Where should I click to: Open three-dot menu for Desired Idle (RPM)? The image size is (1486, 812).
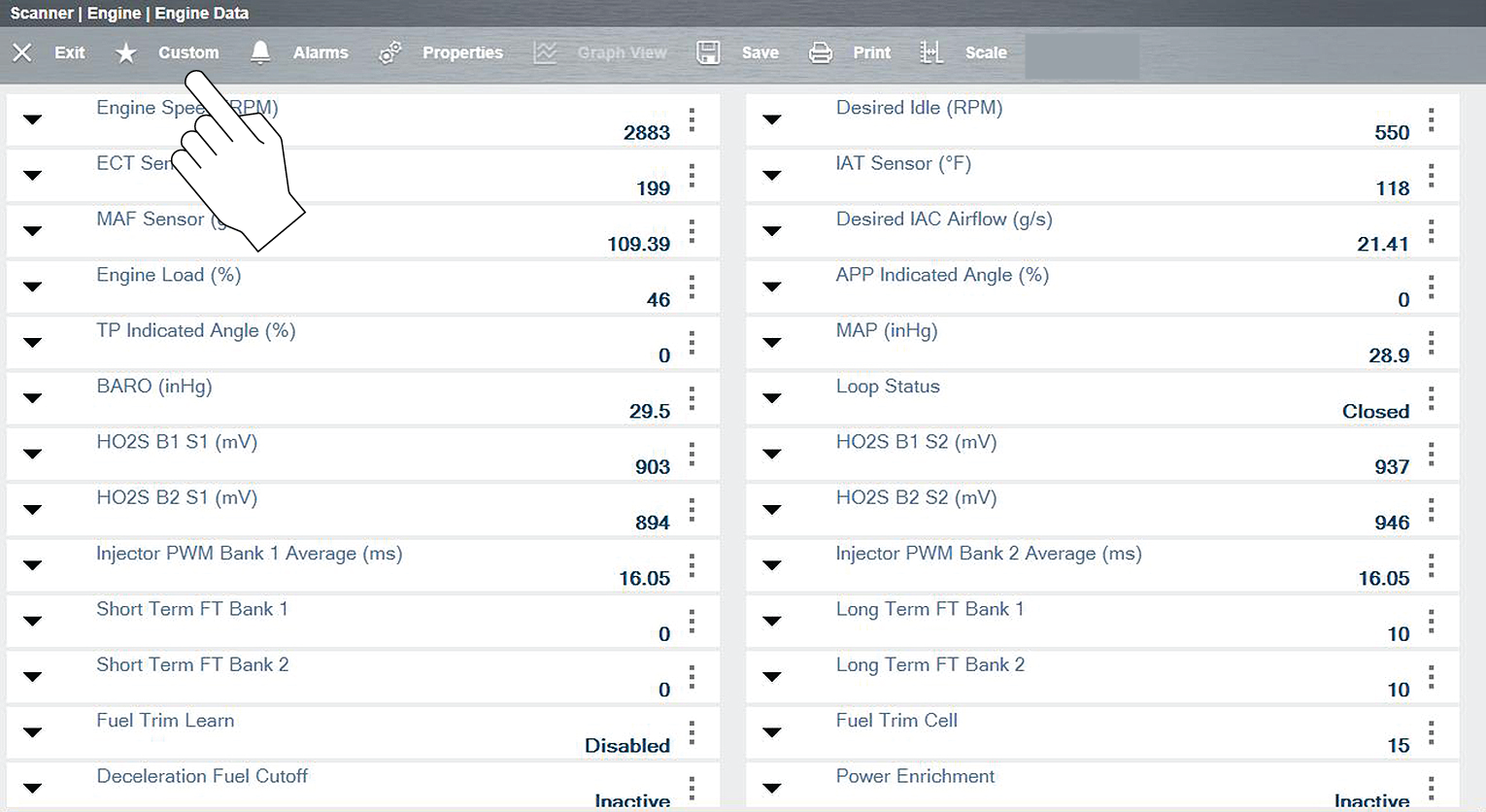[x=1432, y=120]
